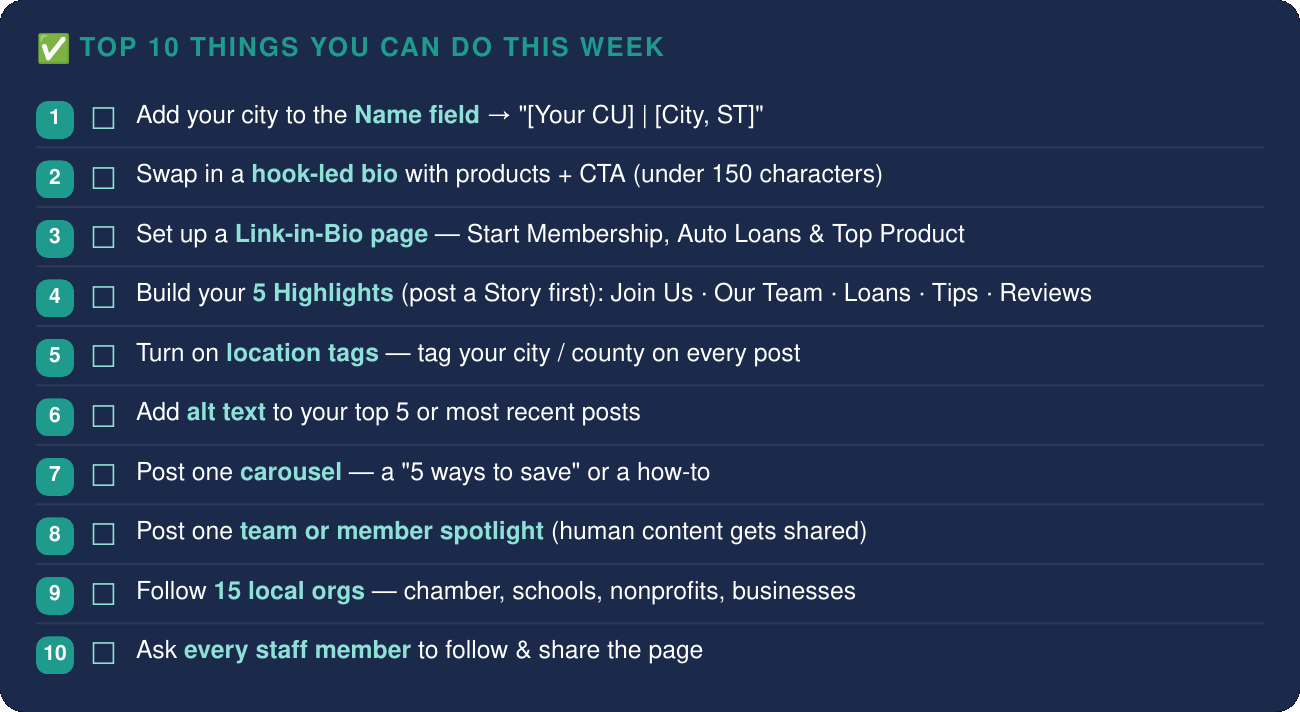Tick the location tags checkbox
1300x712 pixels.
(103, 356)
